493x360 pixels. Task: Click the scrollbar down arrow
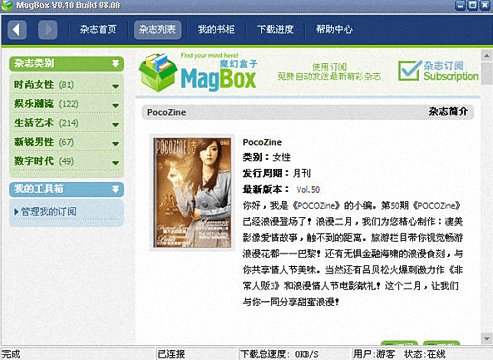click(487, 338)
